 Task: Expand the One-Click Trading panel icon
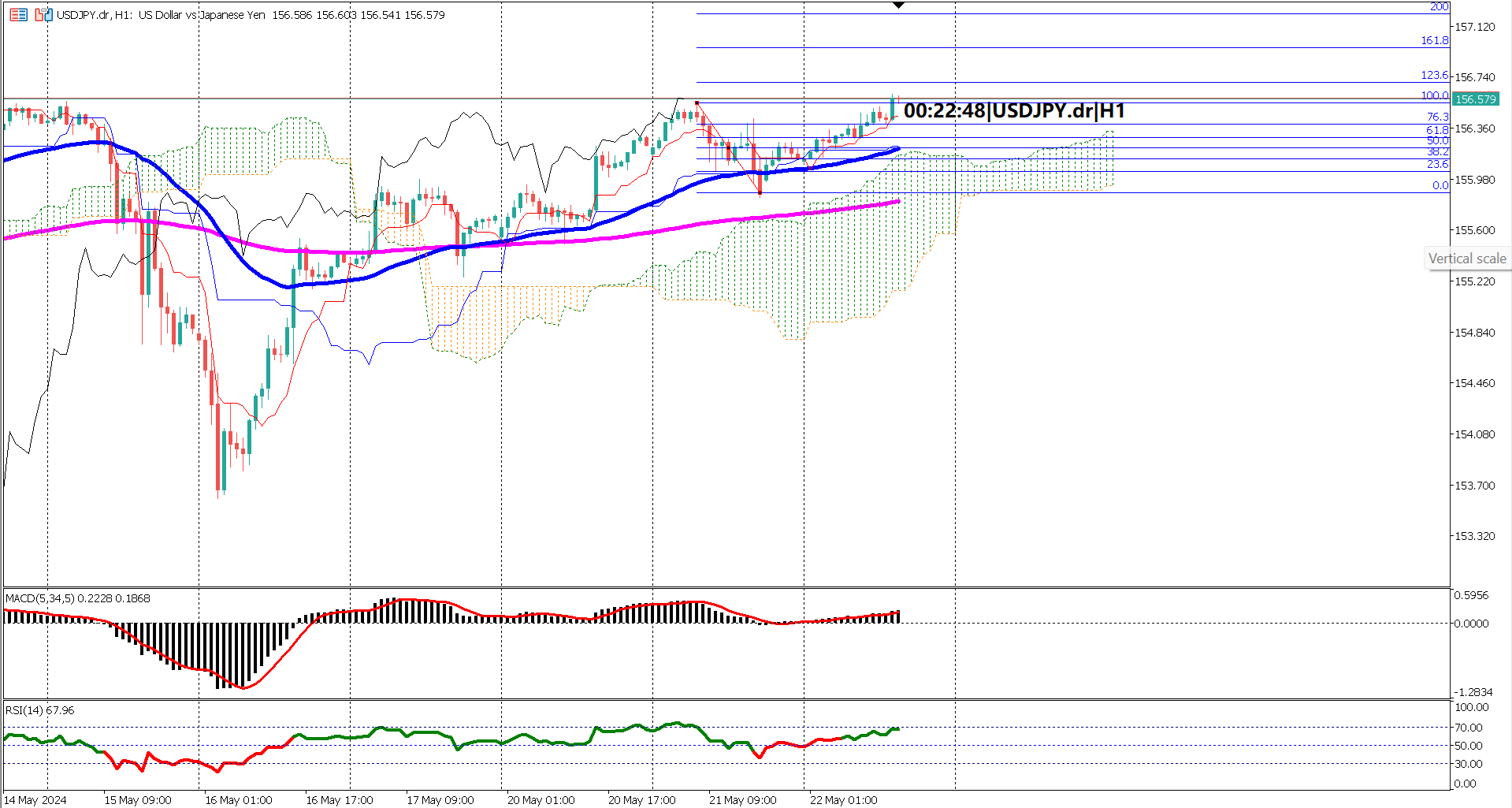(x=43, y=15)
